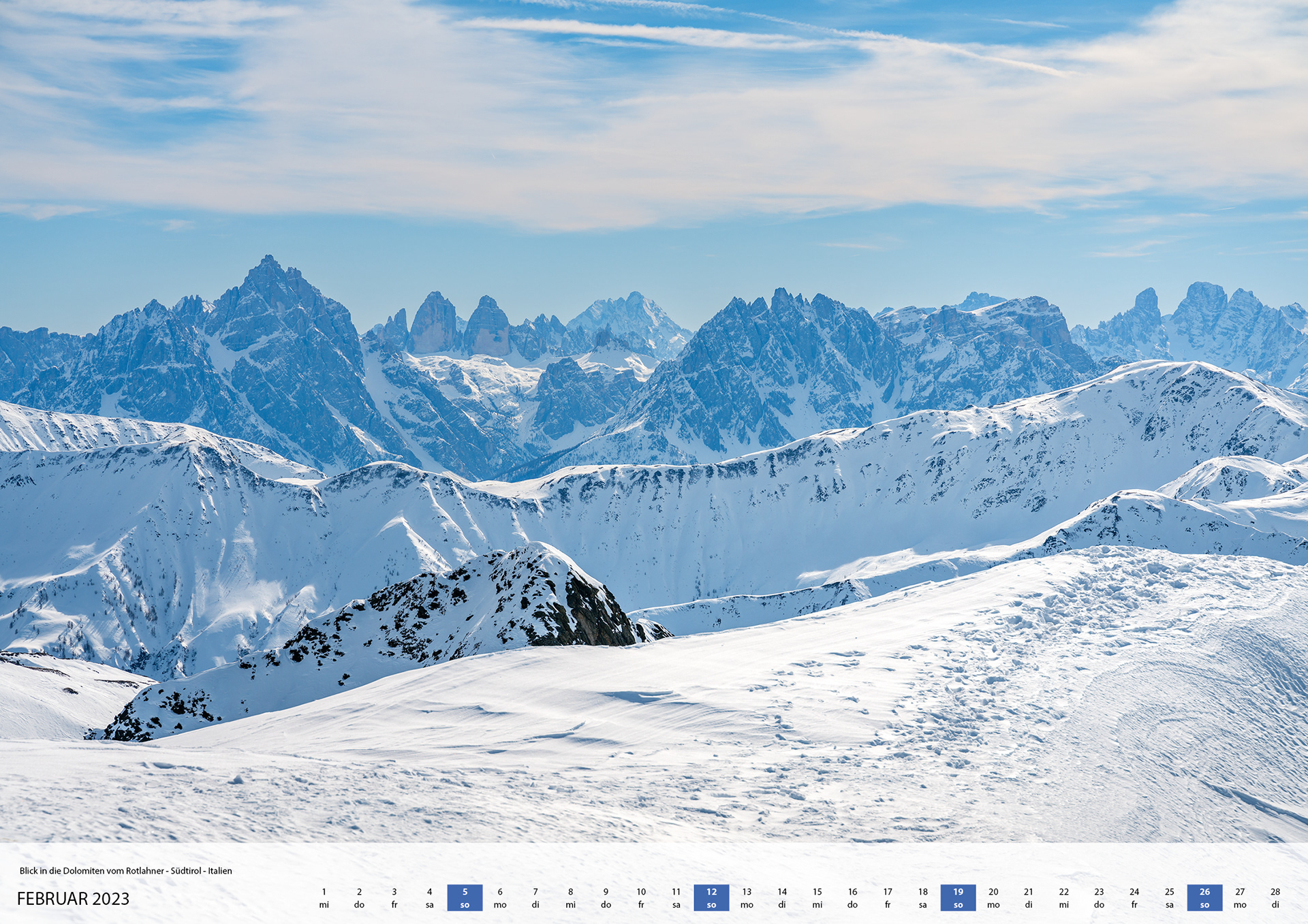Select date 1 mi
This screenshot has height=924, width=1308.
pyautogui.click(x=324, y=898)
